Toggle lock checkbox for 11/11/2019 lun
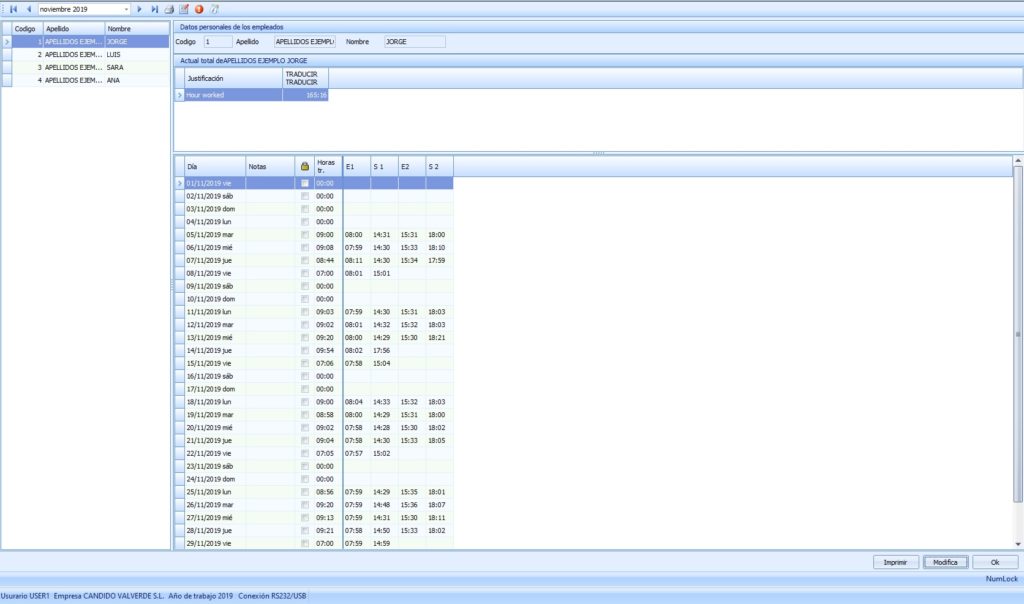 305,312
